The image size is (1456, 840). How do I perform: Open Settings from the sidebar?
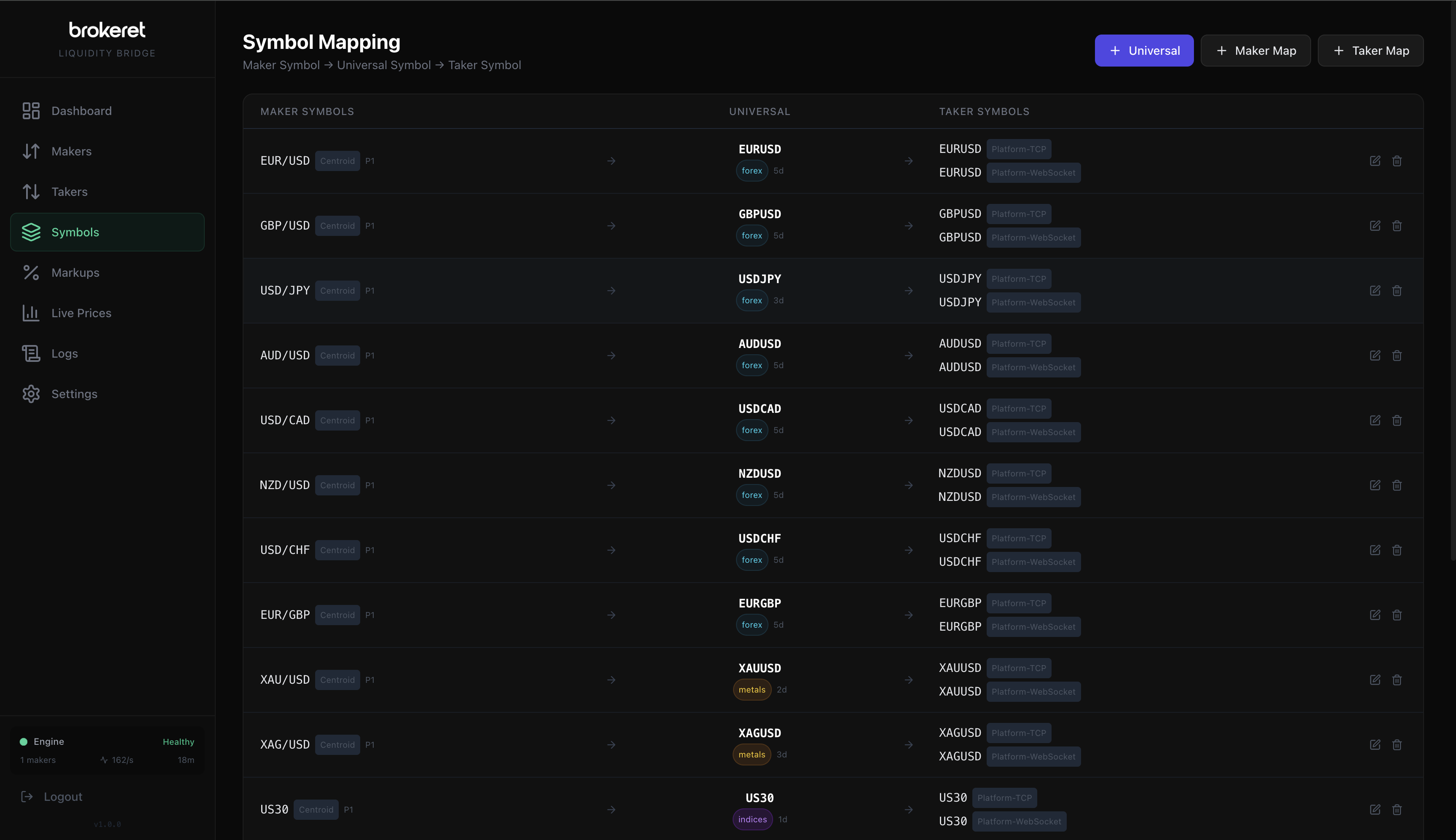tap(75, 393)
